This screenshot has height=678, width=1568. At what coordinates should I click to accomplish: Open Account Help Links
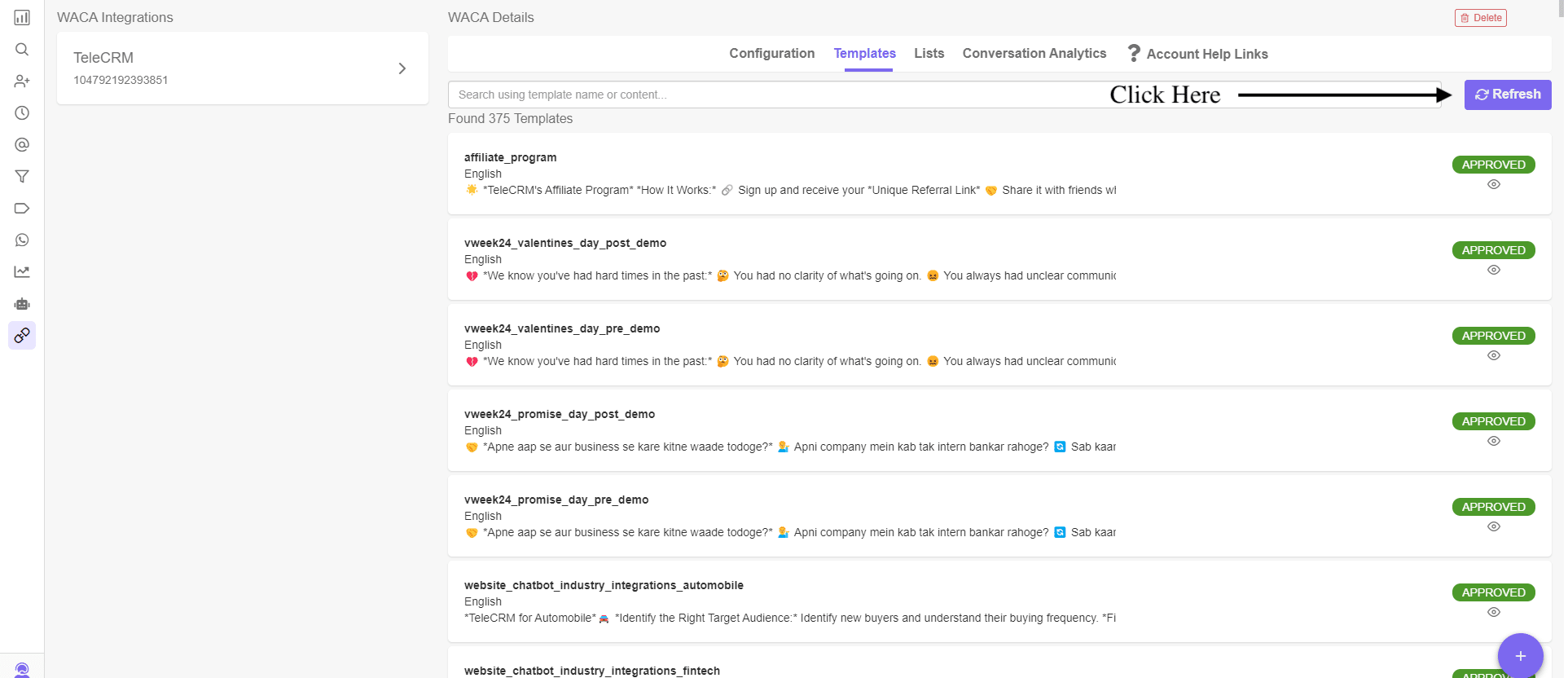point(1207,54)
